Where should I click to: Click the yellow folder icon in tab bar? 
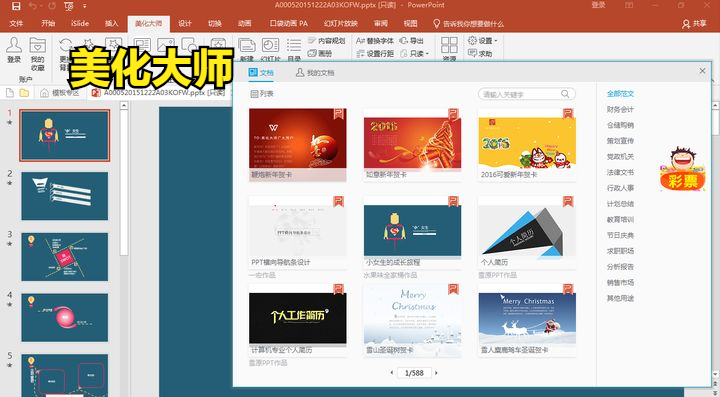24,93
